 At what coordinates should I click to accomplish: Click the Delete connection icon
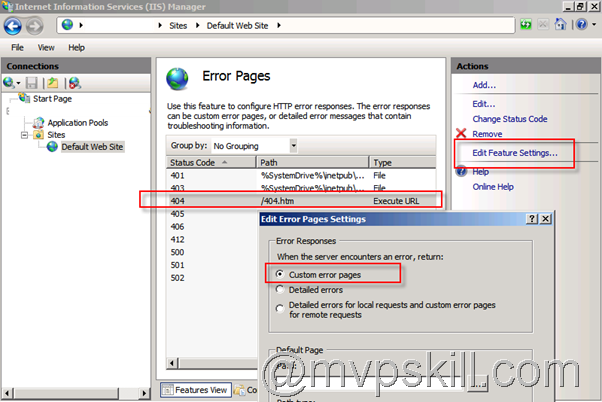click(74, 83)
